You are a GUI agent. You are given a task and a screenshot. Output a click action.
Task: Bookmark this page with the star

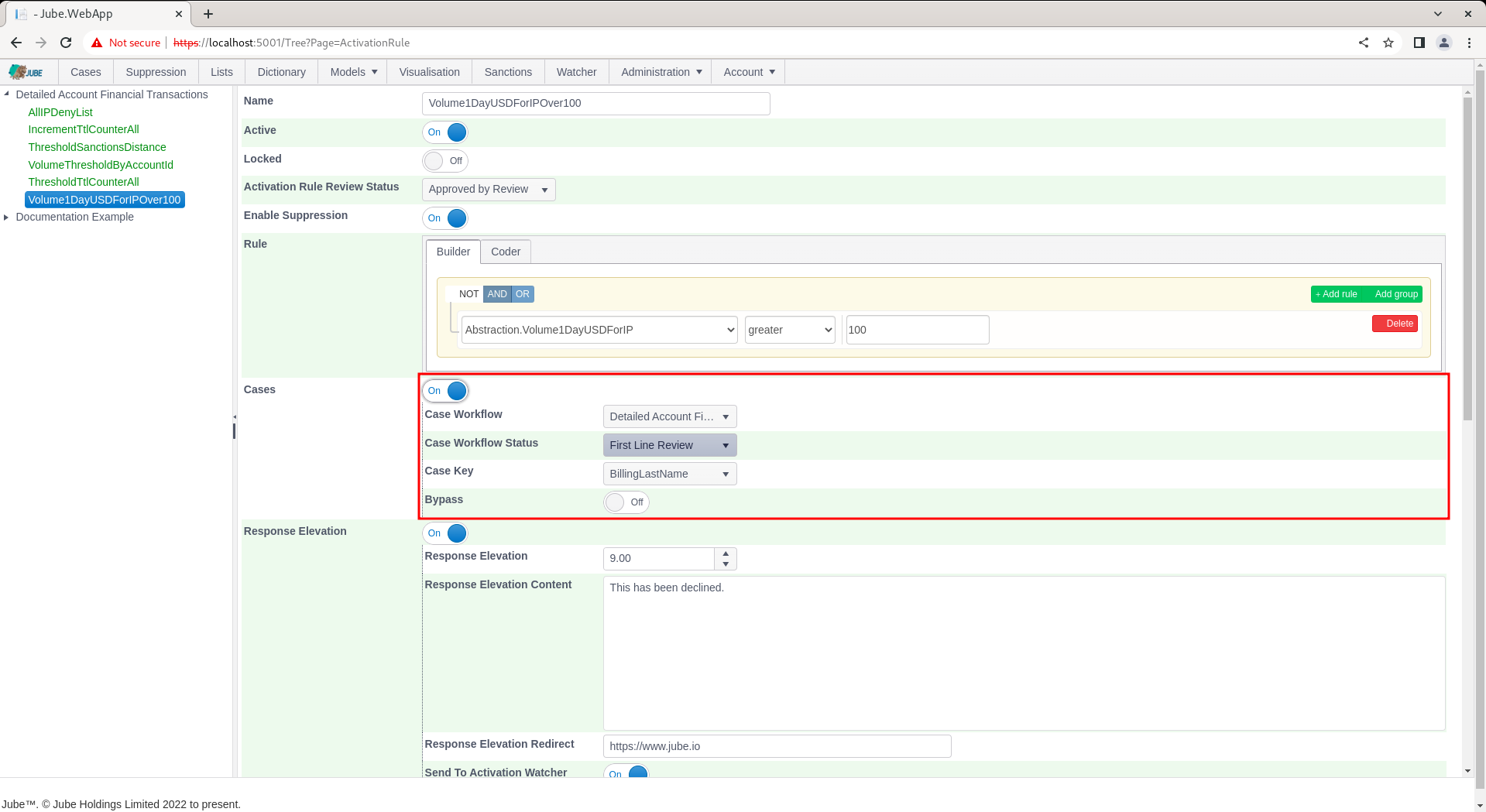point(1388,43)
